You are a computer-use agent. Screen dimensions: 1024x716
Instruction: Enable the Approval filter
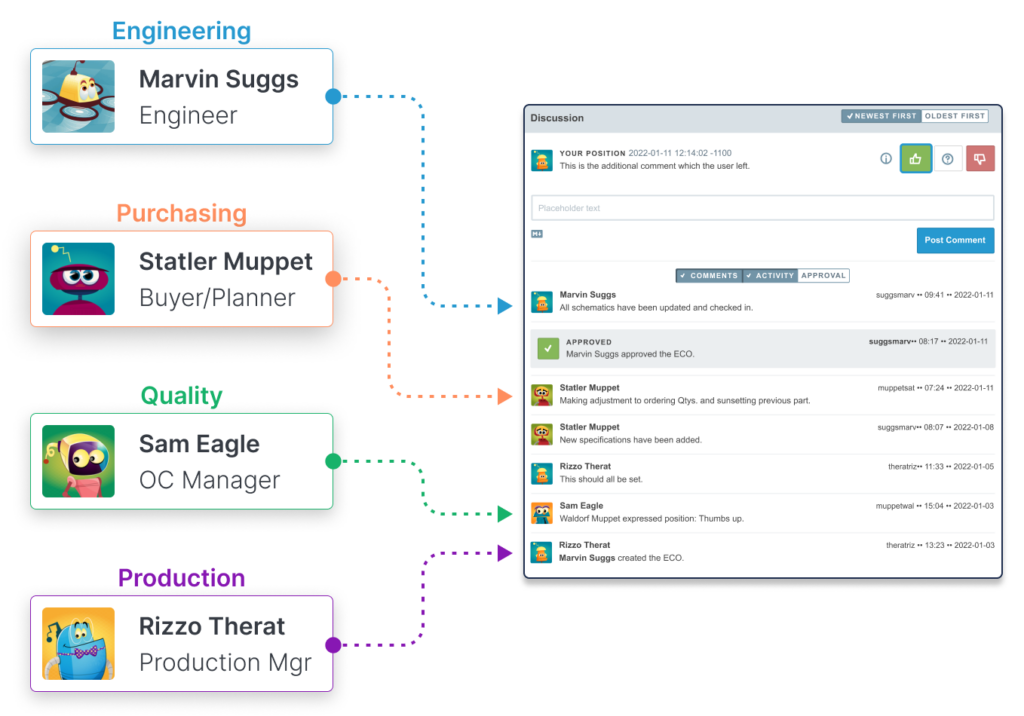tap(823, 276)
